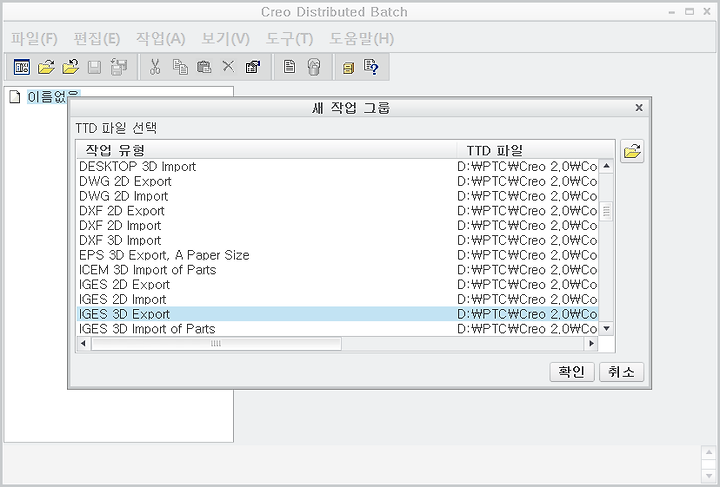720x487 pixels.
Task: Click the TTD 파일 column header
Action: 535,150
